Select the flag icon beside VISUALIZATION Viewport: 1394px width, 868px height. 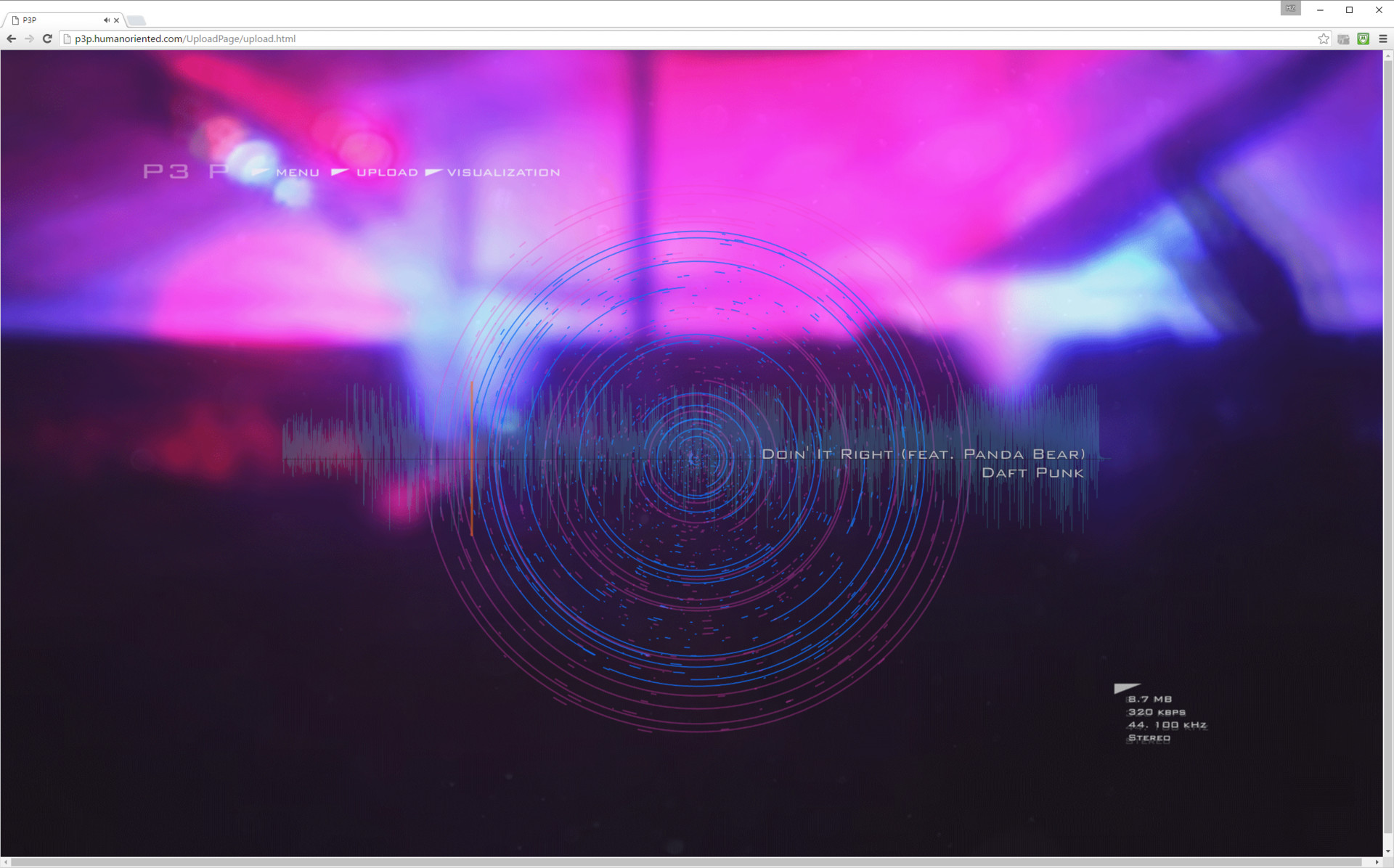[x=433, y=171]
